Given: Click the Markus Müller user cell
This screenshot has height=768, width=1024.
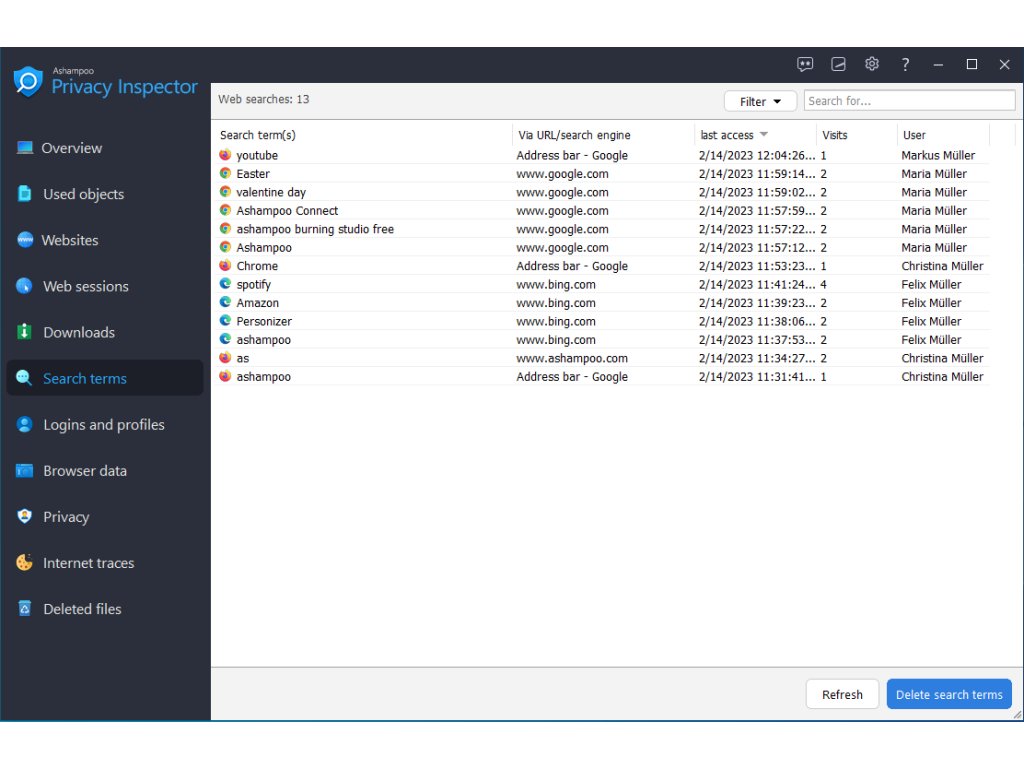Looking at the screenshot, I should [938, 155].
